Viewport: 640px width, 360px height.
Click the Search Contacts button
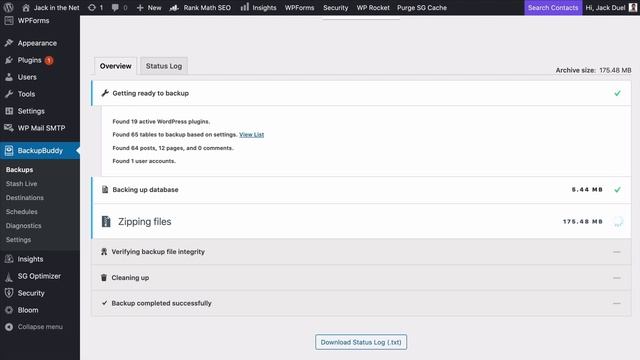tap(553, 7)
